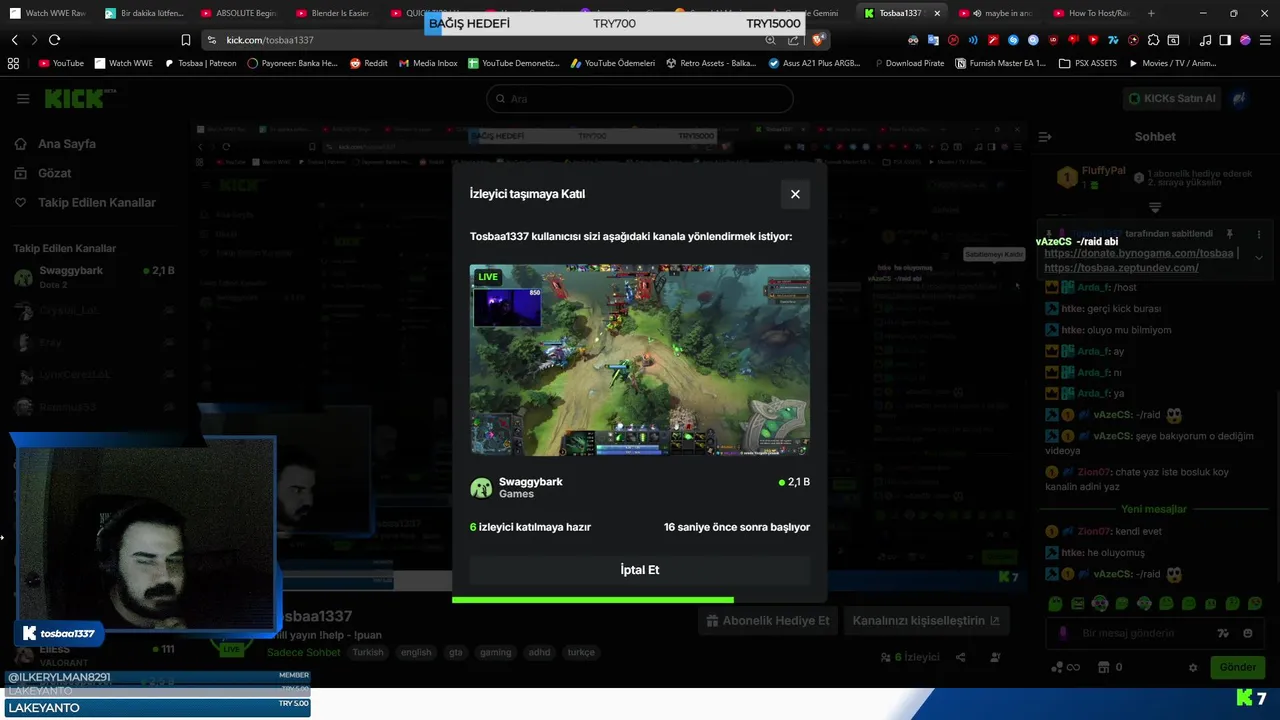Open the emoji picker smiley in the chat input
This screenshot has width=1280, height=720.
[1247, 633]
